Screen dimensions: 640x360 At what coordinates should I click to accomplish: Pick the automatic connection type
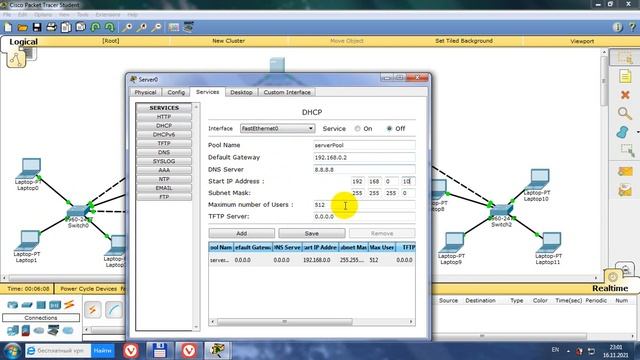(93, 310)
